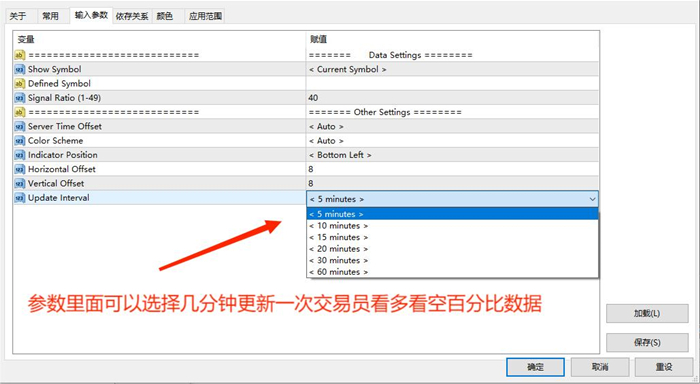
Task: Select the Indicator Position label
Action: (62, 155)
